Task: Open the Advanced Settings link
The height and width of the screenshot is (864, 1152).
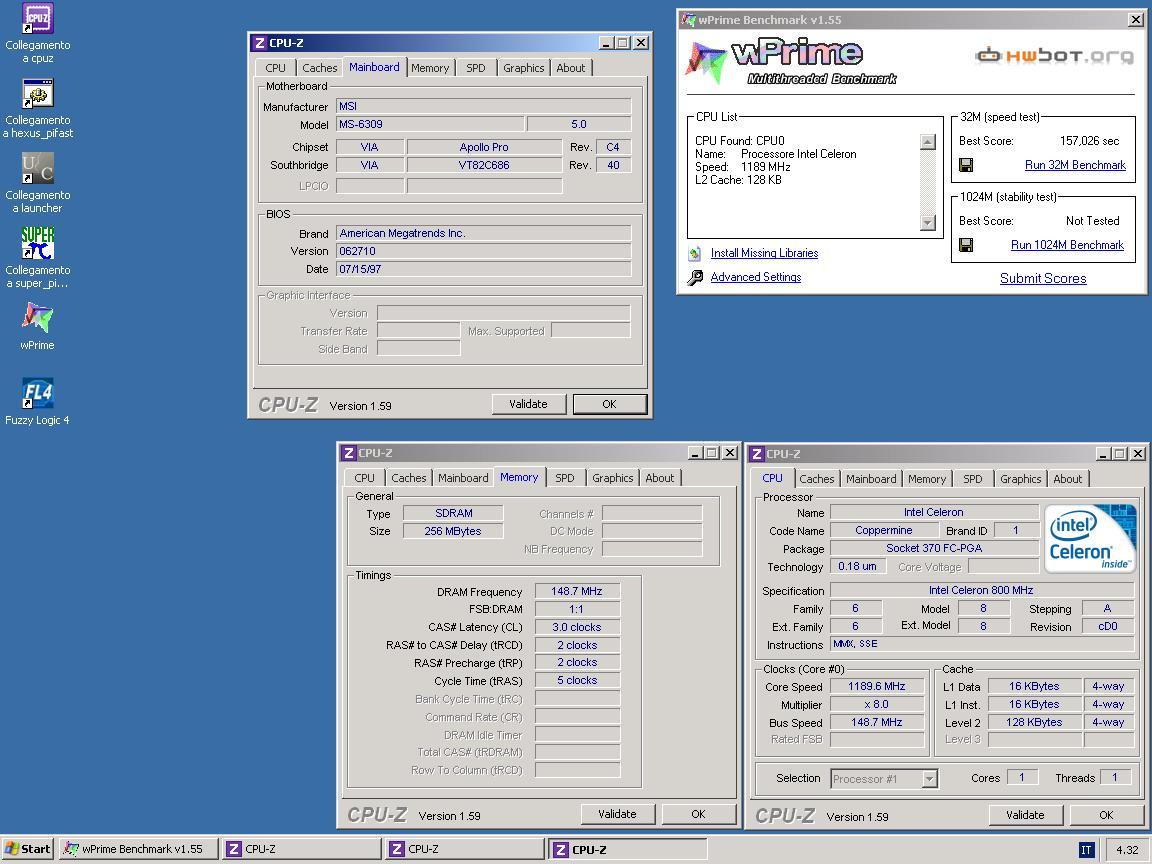Action: tap(755, 278)
